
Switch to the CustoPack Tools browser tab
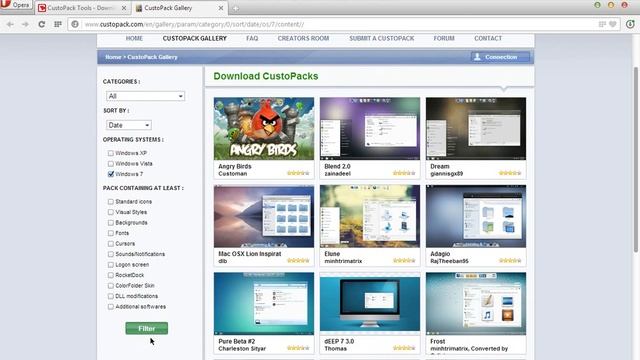click(82, 8)
